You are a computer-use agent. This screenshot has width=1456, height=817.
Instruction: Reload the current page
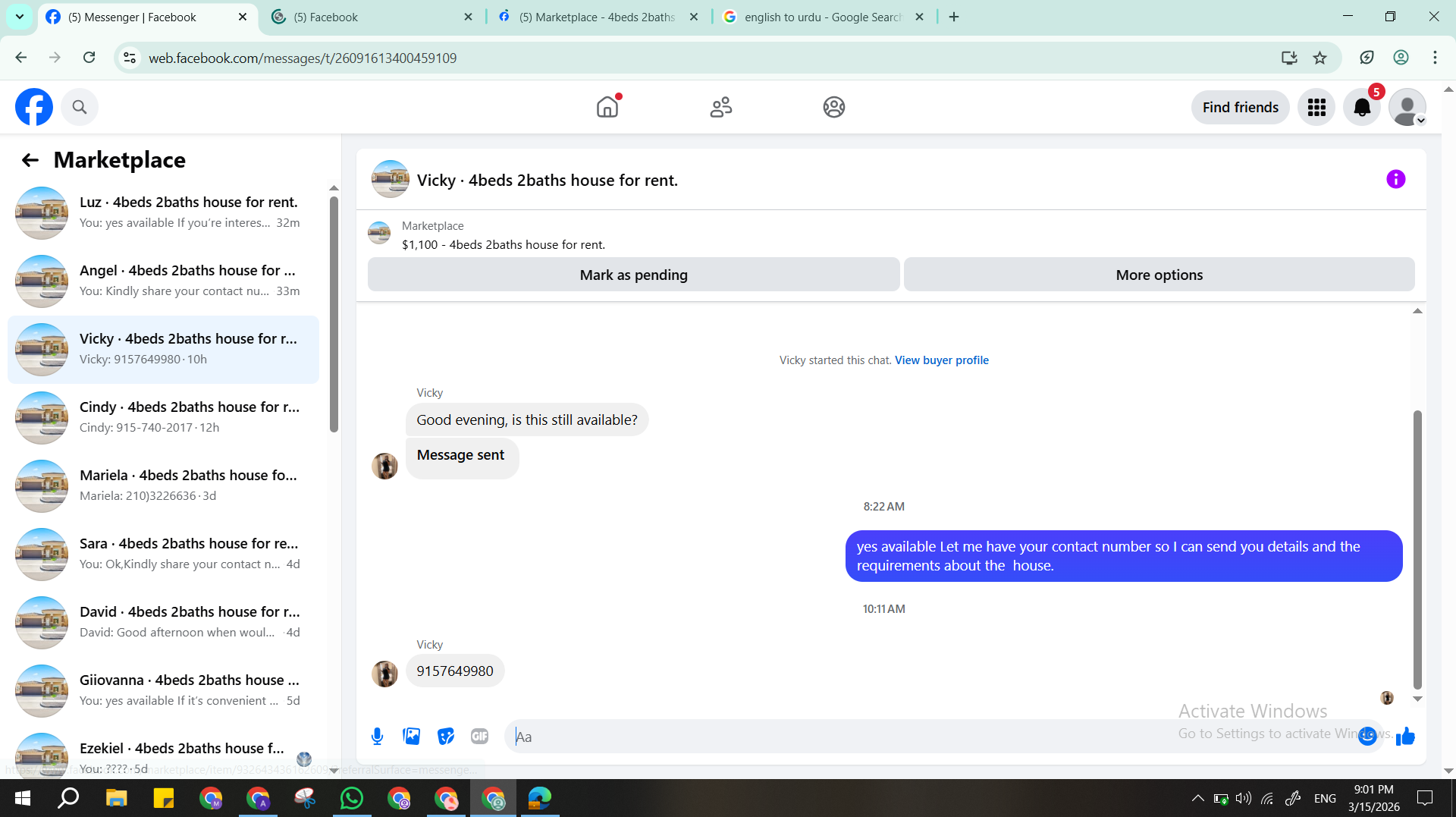89,58
